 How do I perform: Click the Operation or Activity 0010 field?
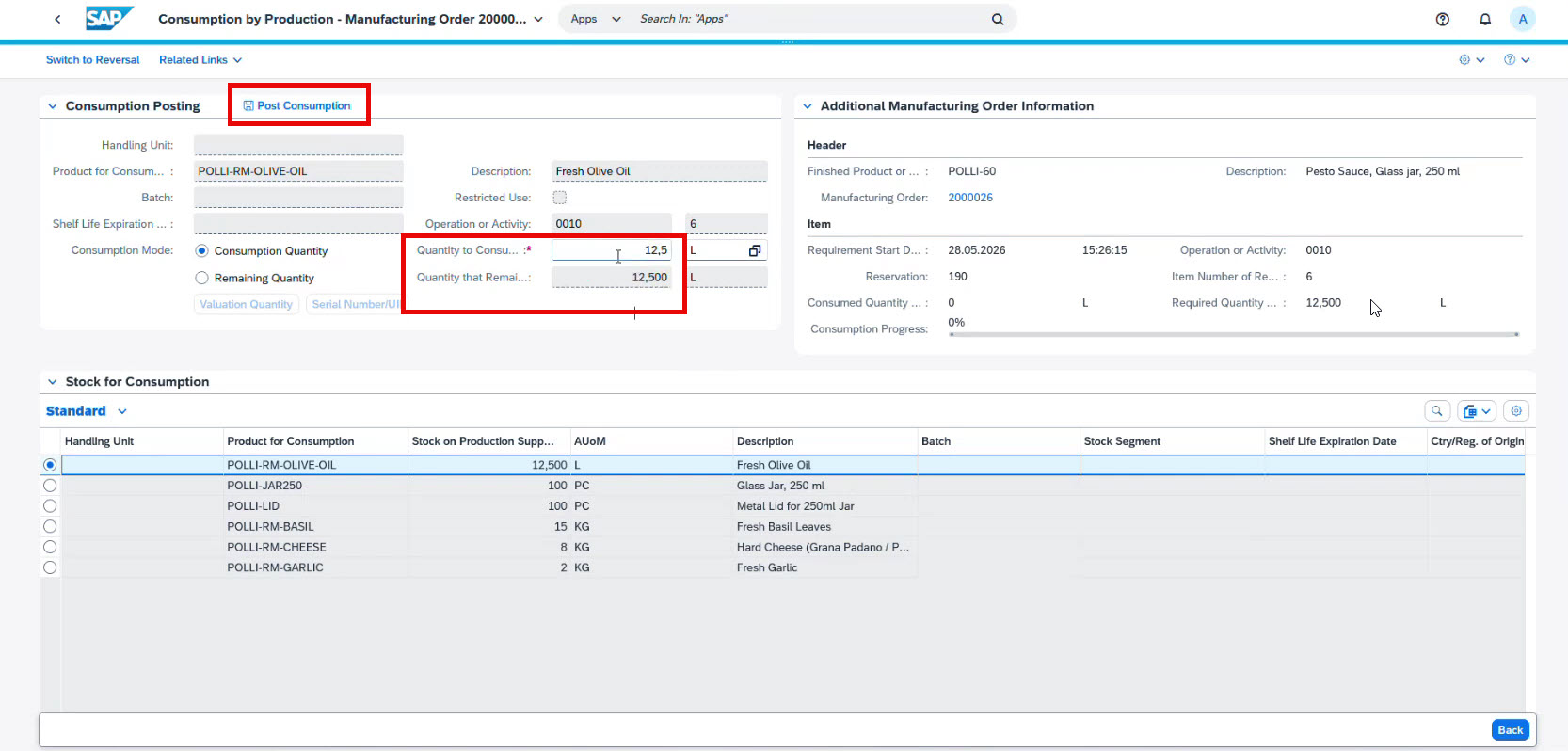[611, 224]
